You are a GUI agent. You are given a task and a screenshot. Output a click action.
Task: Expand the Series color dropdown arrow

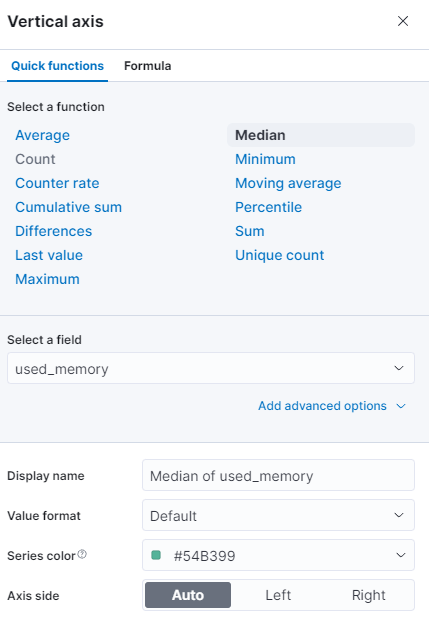click(x=400, y=555)
